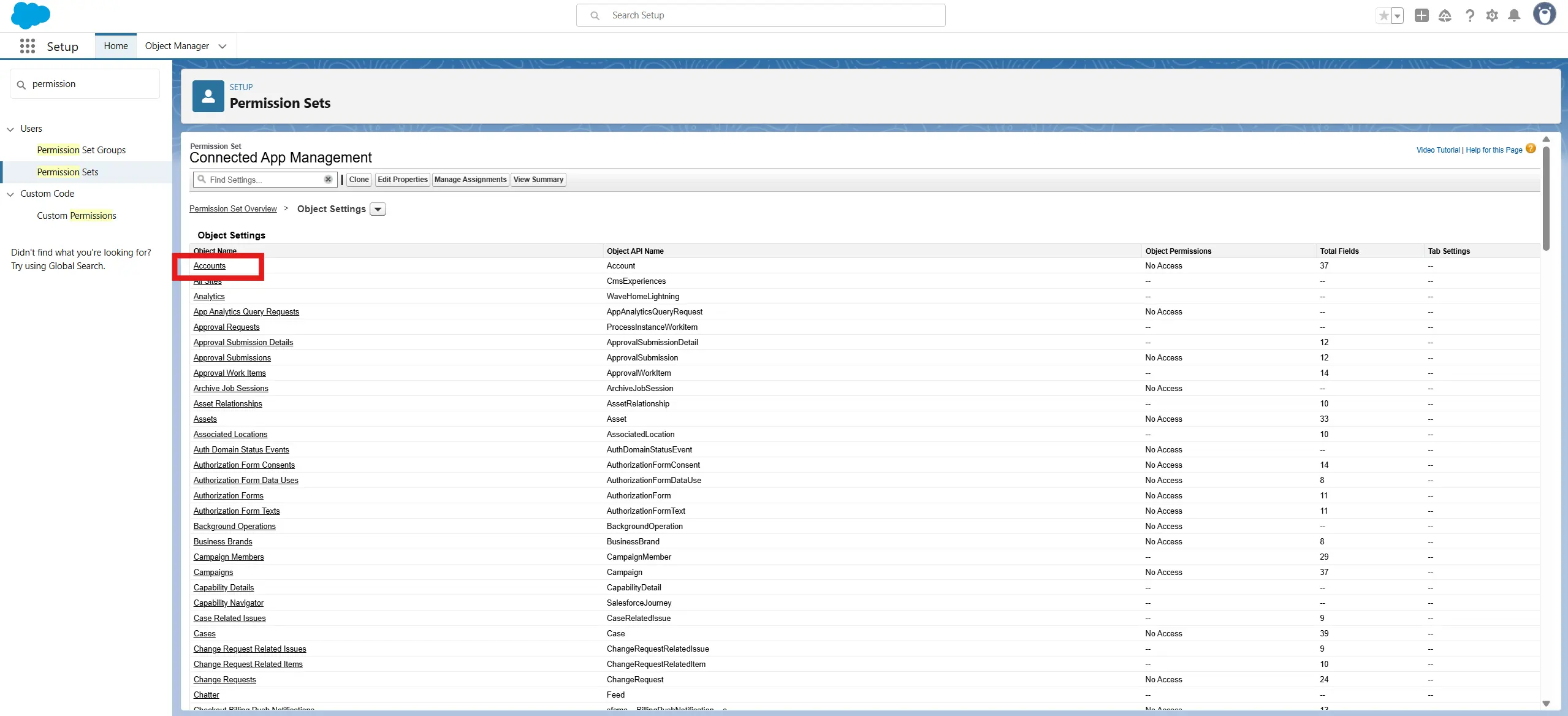The width and height of the screenshot is (1568, 716).
Task: Open the Object Manager tab dropdown
Action: point(223,47)
